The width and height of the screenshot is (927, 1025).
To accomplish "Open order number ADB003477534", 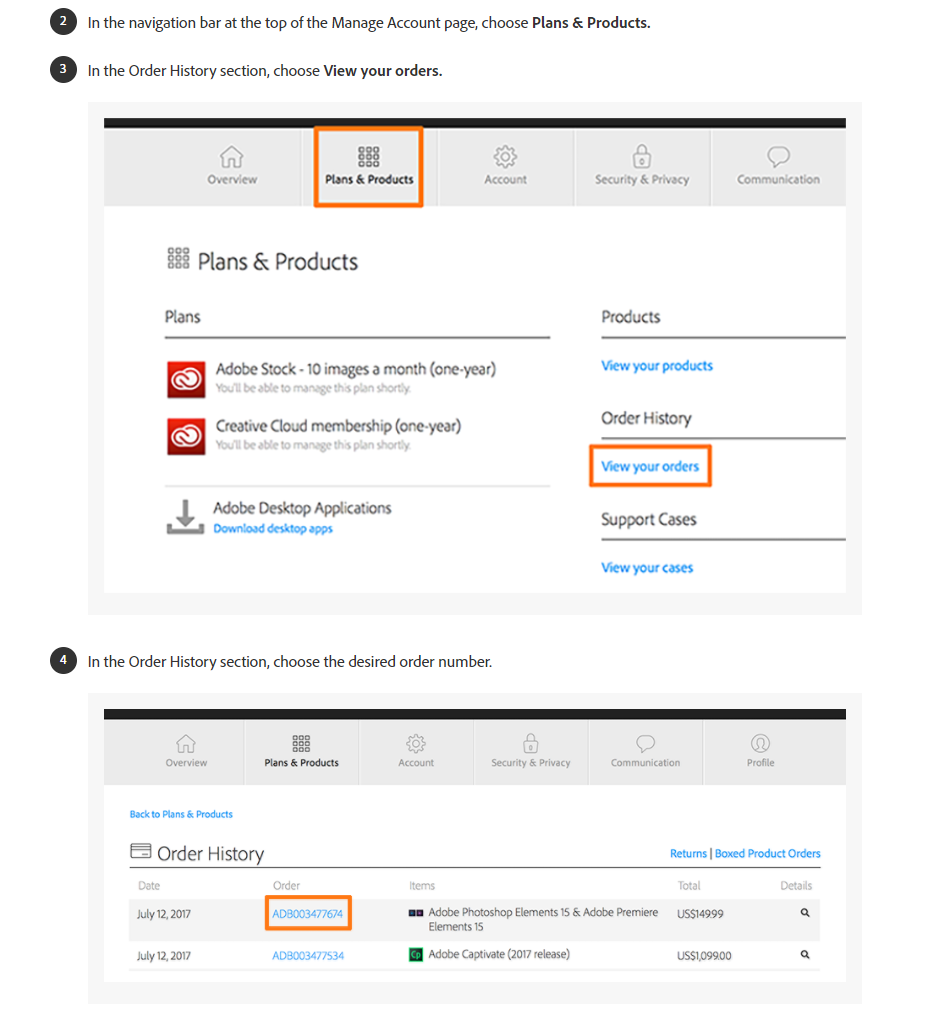I will coord(308,956).
